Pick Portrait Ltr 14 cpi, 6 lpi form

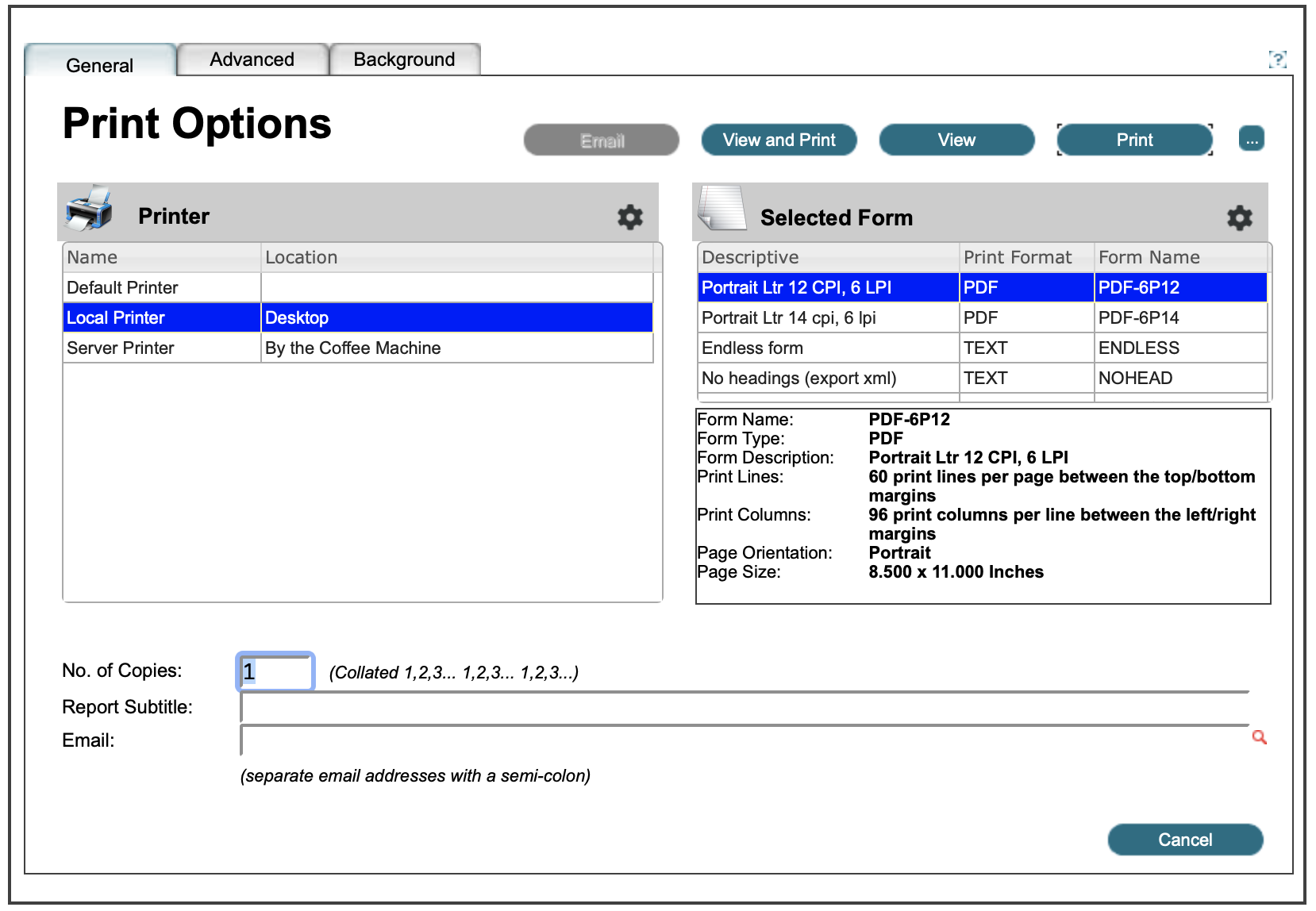(x=788, y=317)
